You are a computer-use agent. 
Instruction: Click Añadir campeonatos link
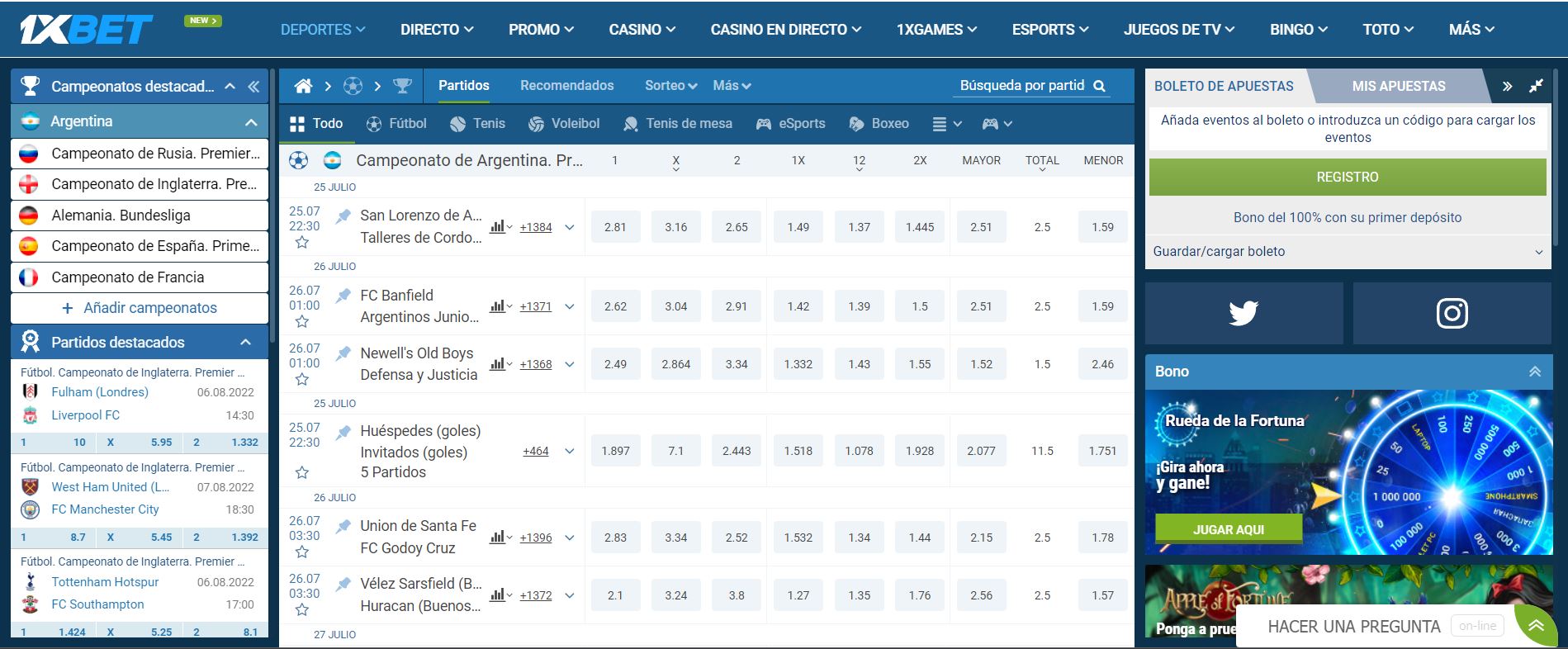(x=140, y=308)
